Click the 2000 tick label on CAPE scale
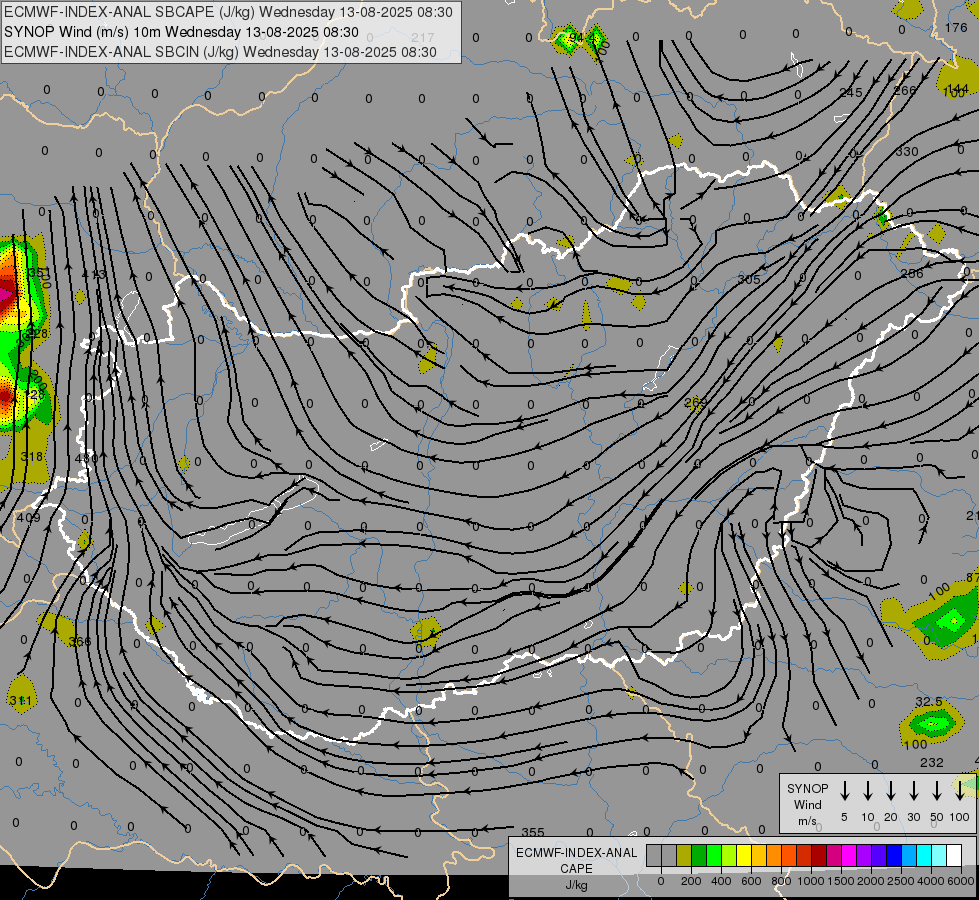 point(871,881)
